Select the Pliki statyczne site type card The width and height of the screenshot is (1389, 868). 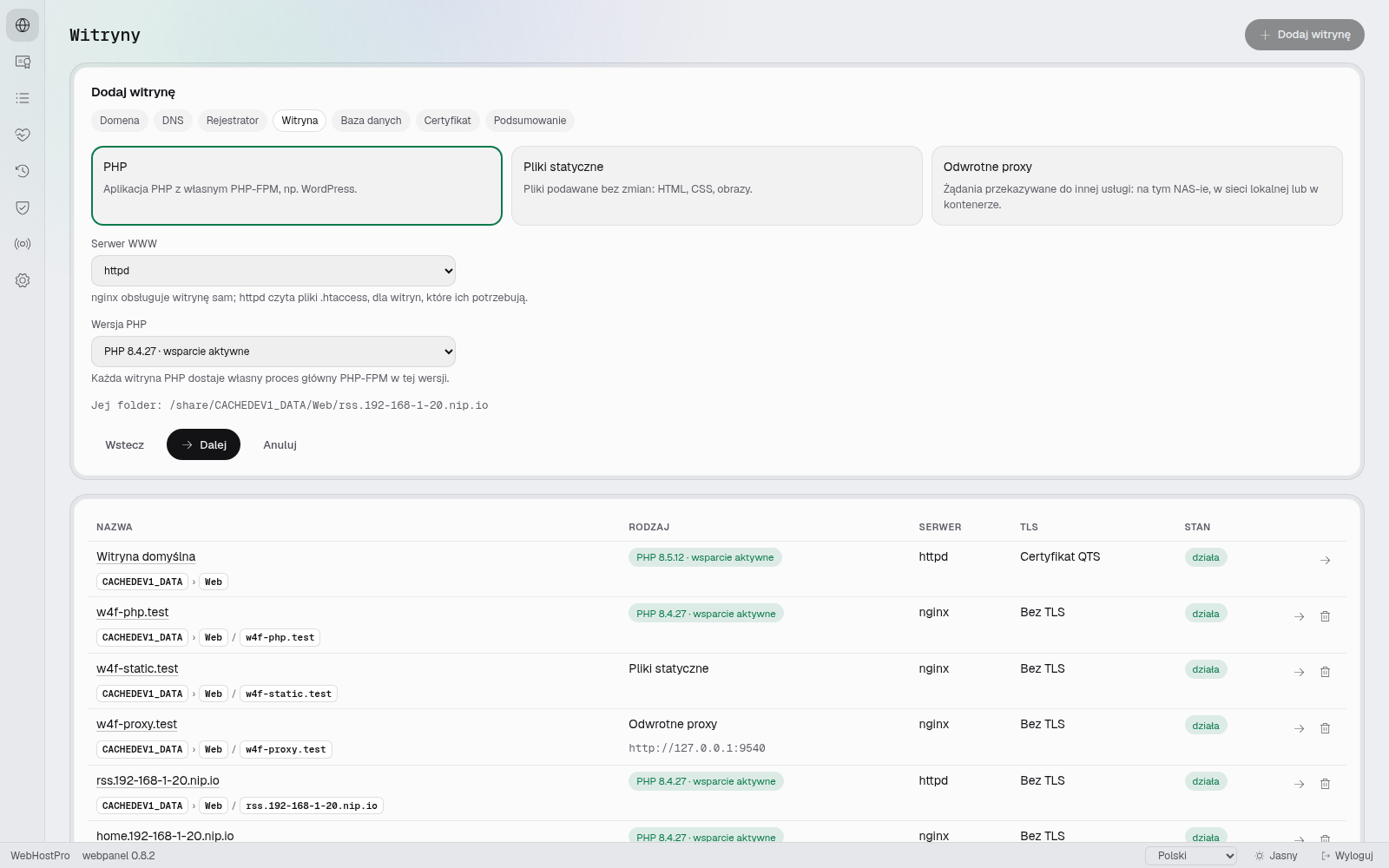click(716, 186)
